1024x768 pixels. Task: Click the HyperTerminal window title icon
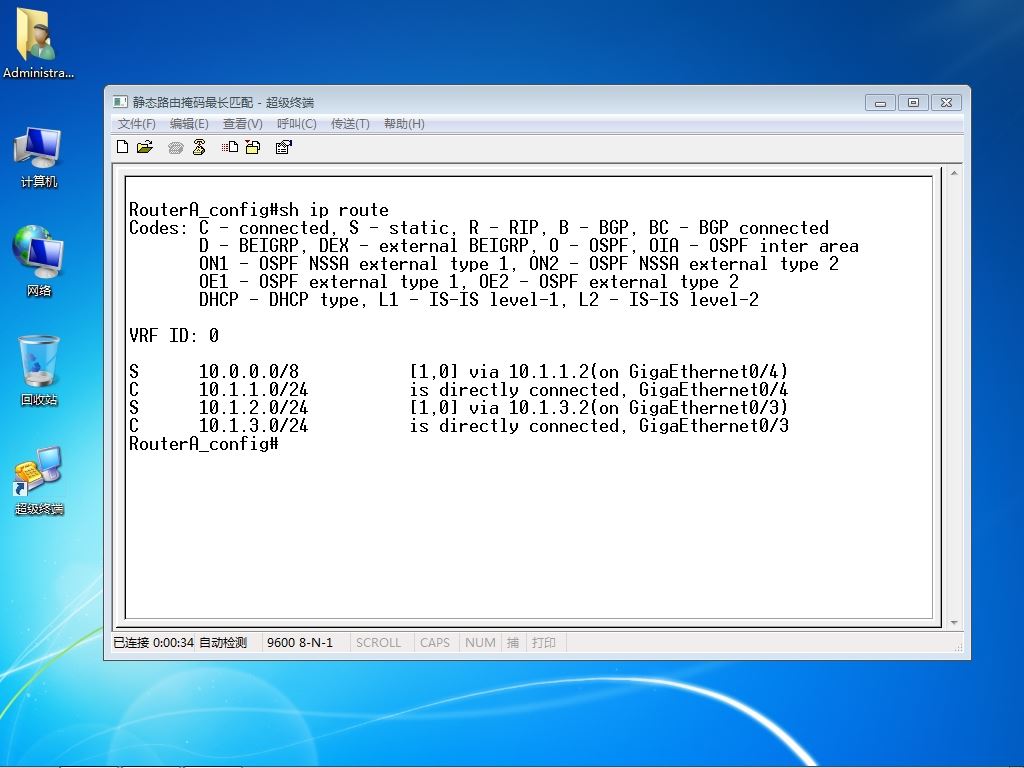pyautogui.click(x=120, y=102)
